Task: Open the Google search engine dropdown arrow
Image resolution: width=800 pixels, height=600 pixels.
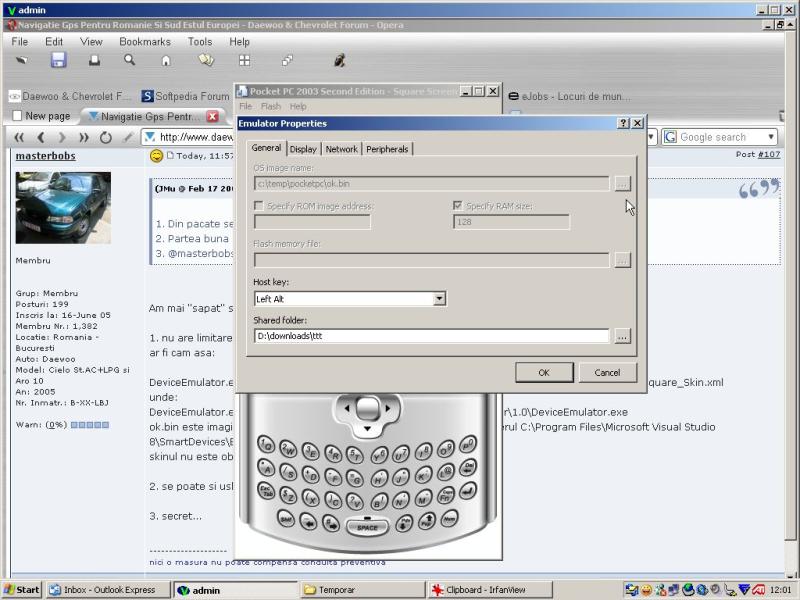Action: coord(771,137)
